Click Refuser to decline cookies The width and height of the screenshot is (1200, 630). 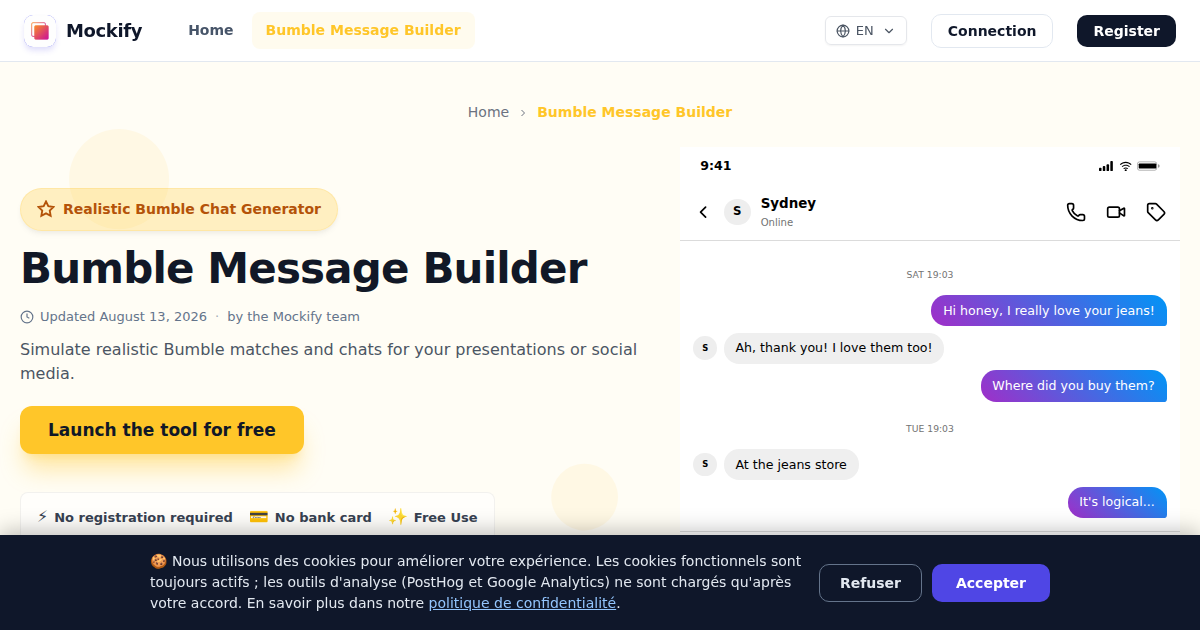(870, 583)
